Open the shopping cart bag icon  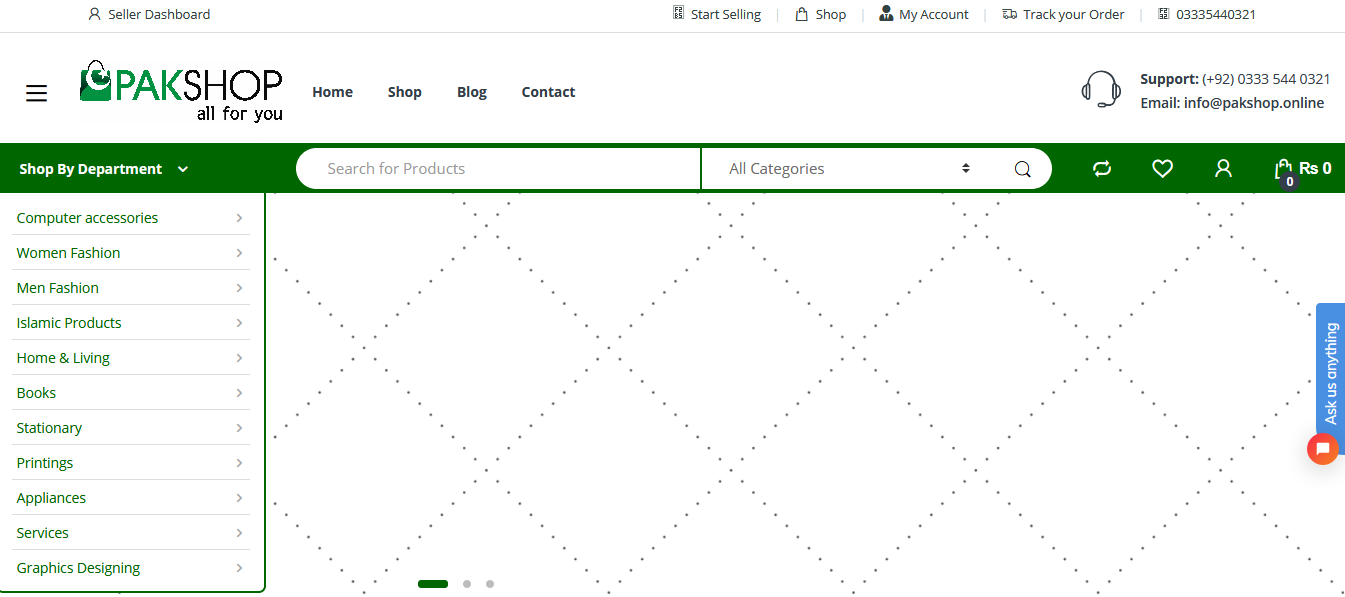coord(1284,170)
